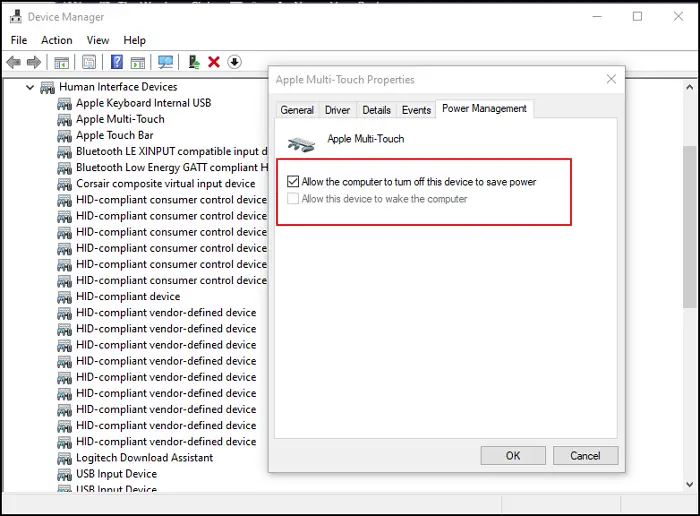Select Bluetooth LE XINPUT compatible input device

(x=171, y=151)
